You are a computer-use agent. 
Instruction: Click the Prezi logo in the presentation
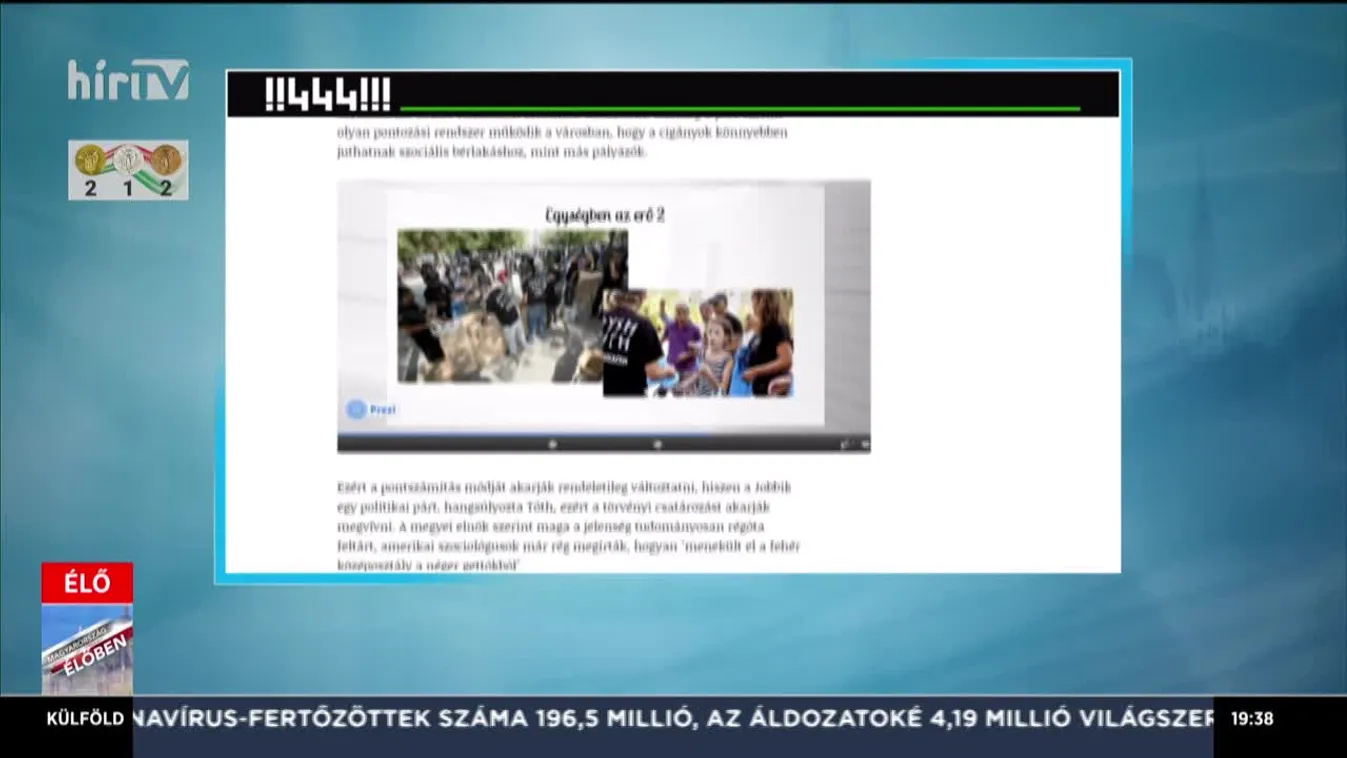[371, 410]
